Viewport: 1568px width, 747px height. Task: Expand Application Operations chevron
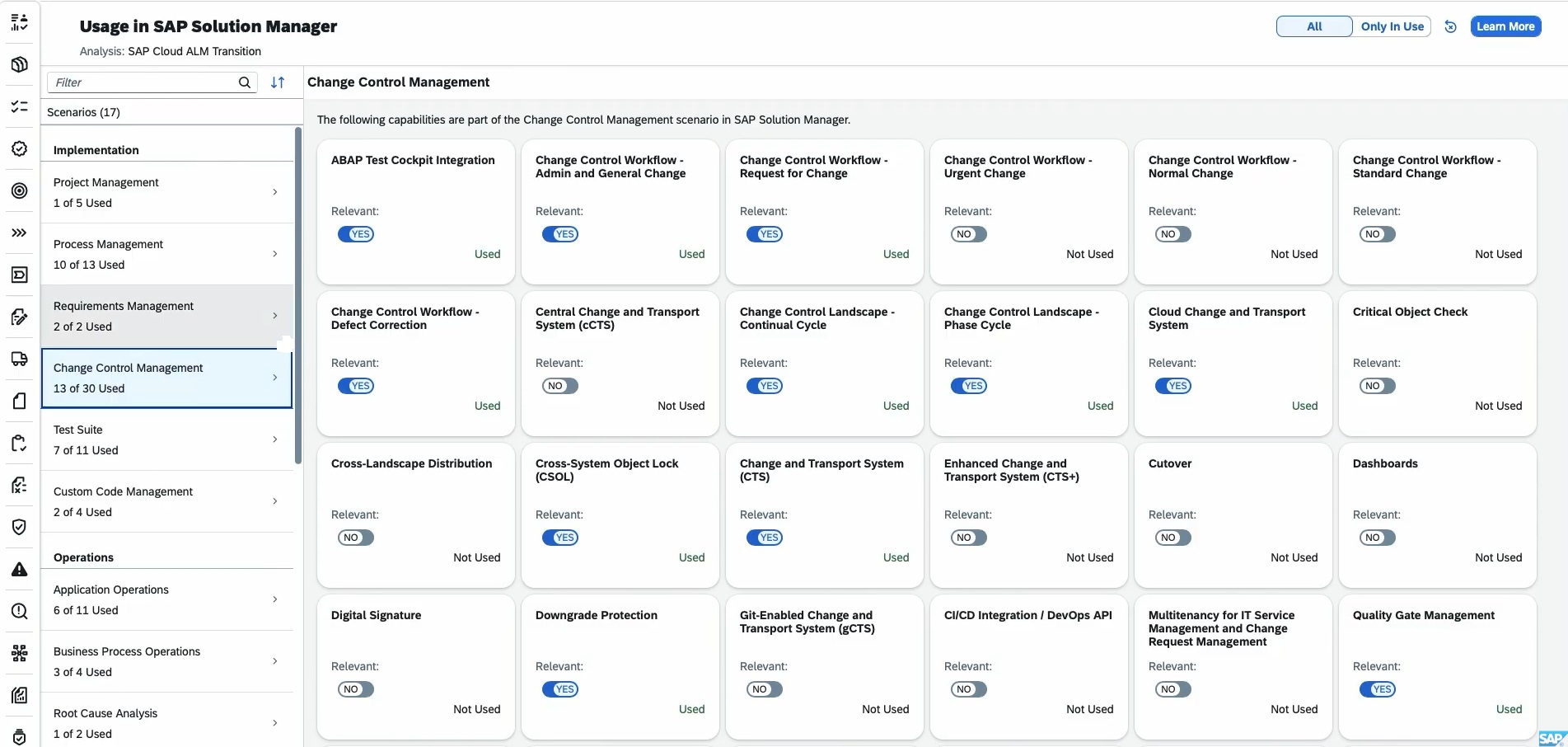pyautogui.click(x=274, y=599)
